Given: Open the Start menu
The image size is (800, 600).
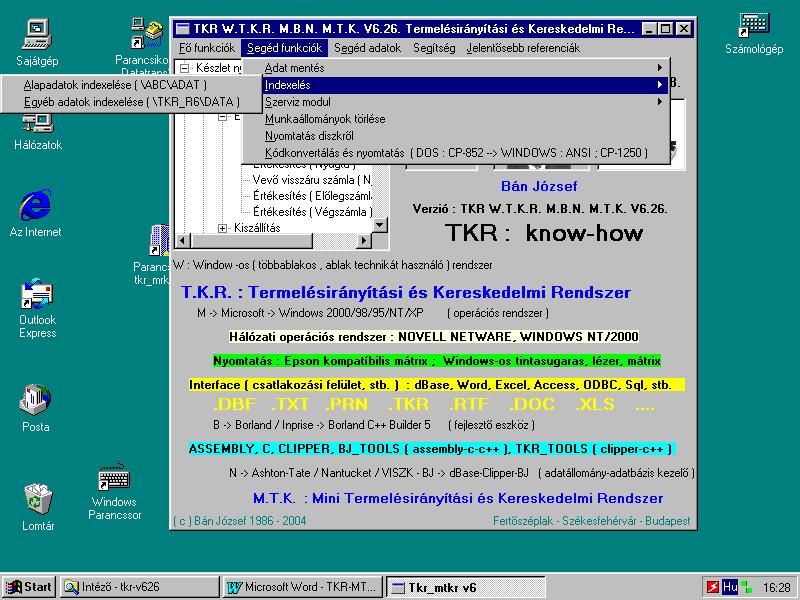Looking at the screenshot, I should pos(29,587).
